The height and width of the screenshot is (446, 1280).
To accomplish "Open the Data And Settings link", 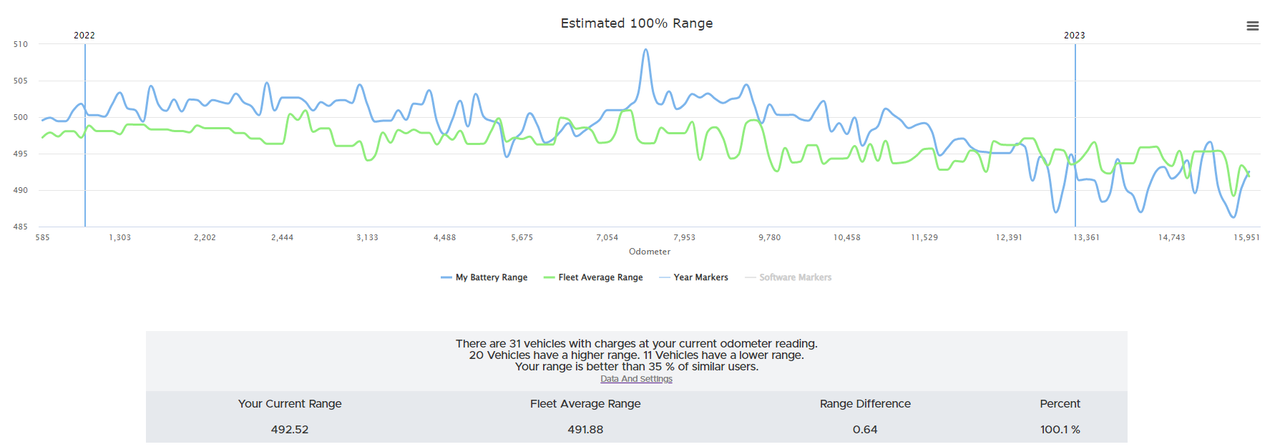I will click(x=636, y=379).
